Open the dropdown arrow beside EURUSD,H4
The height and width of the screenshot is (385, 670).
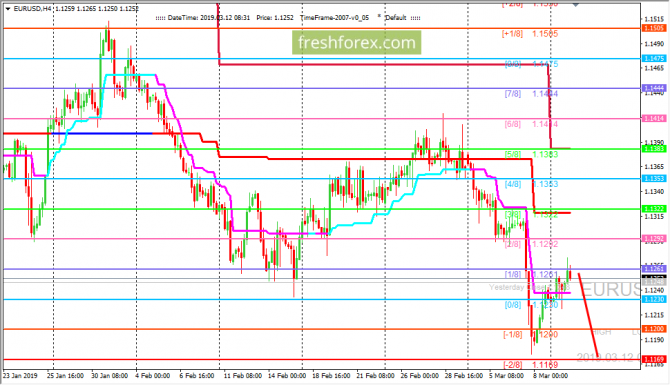coord(8,9)
